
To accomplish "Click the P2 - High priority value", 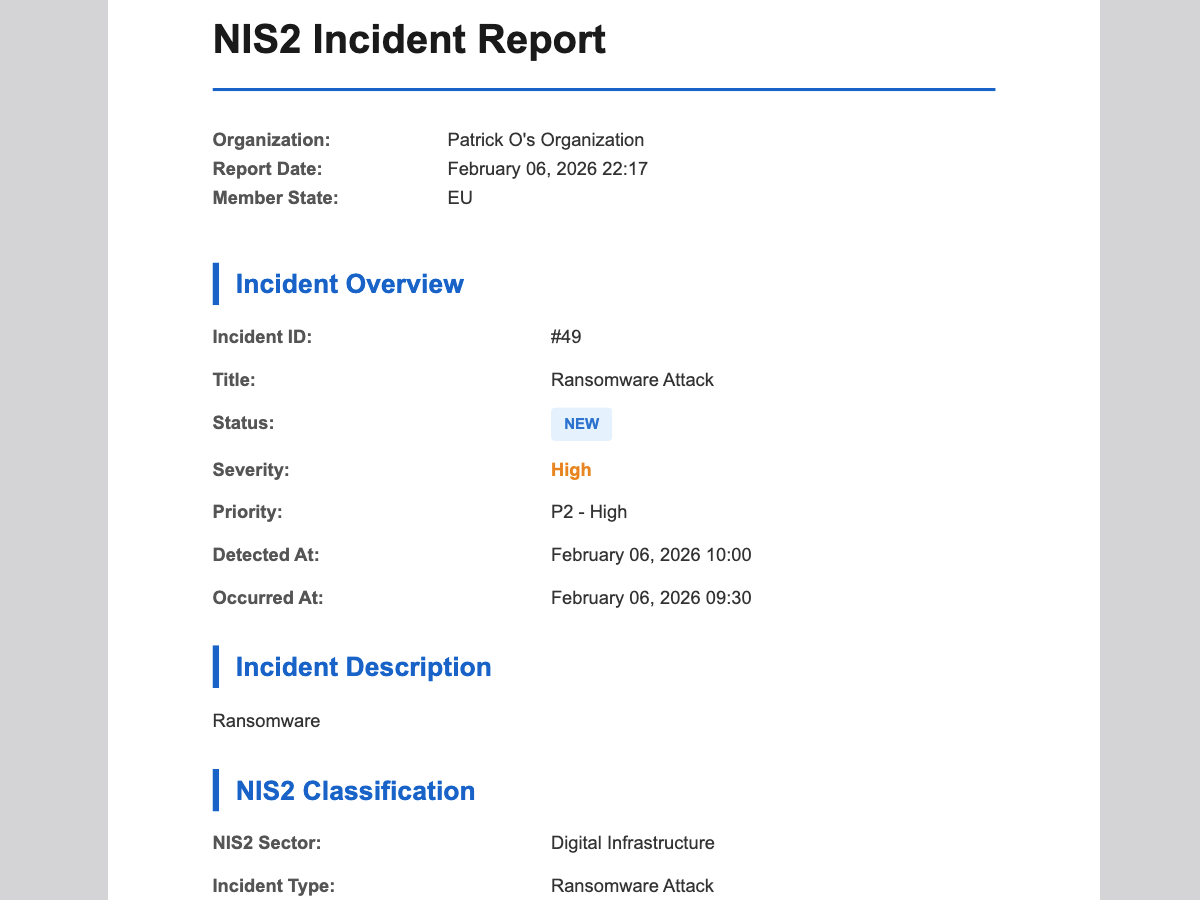I will (589, 512).
